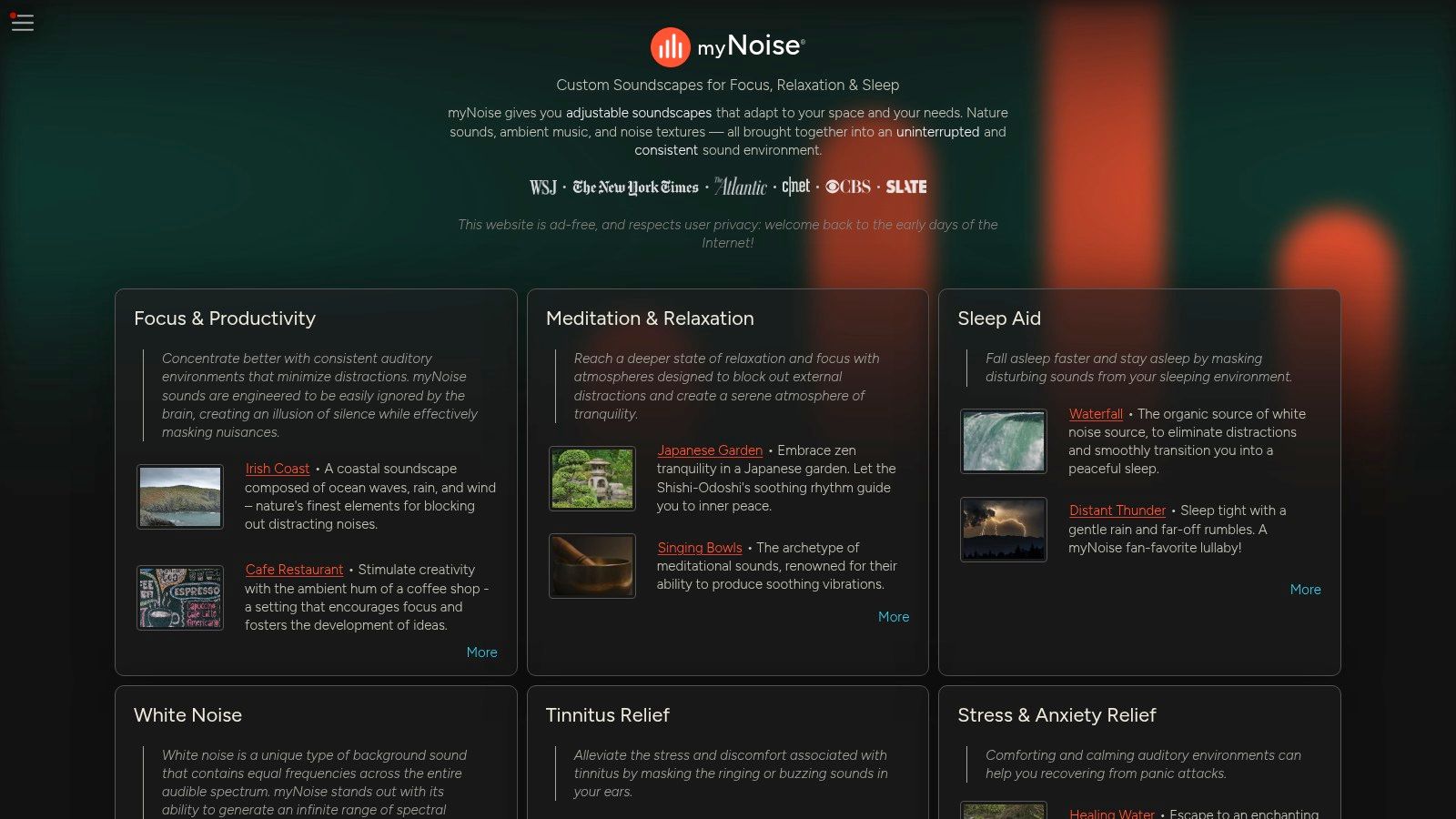Click the myNoise orange logo icon
This screenshot has height=819, width=1456.
pyautogui.click(x=671, y=47)
